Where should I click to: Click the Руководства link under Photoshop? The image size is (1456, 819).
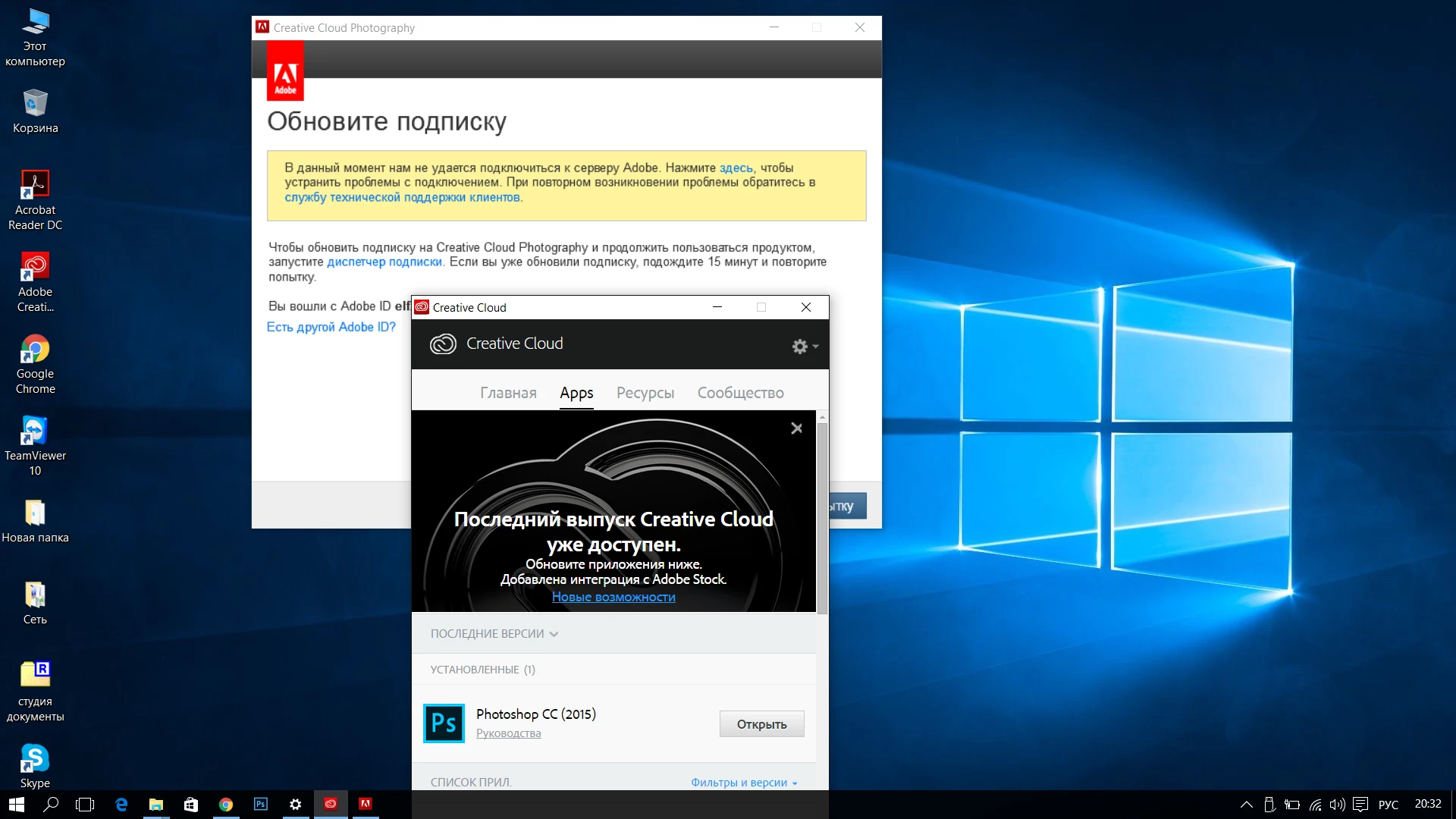coord(508,733)
